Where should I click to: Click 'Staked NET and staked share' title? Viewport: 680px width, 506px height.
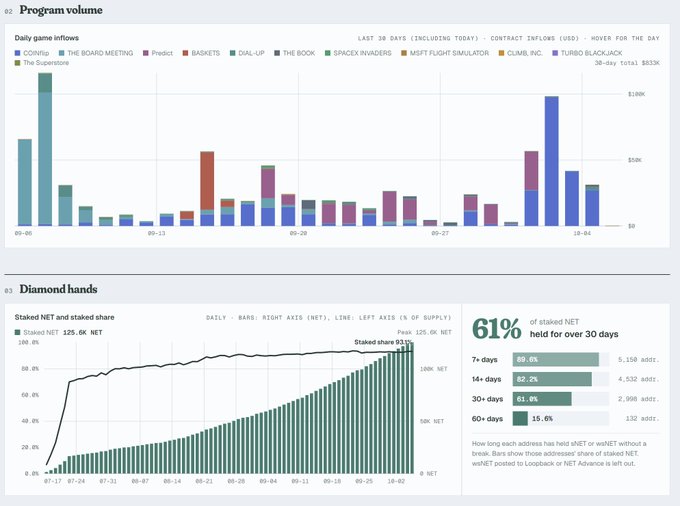65,317
